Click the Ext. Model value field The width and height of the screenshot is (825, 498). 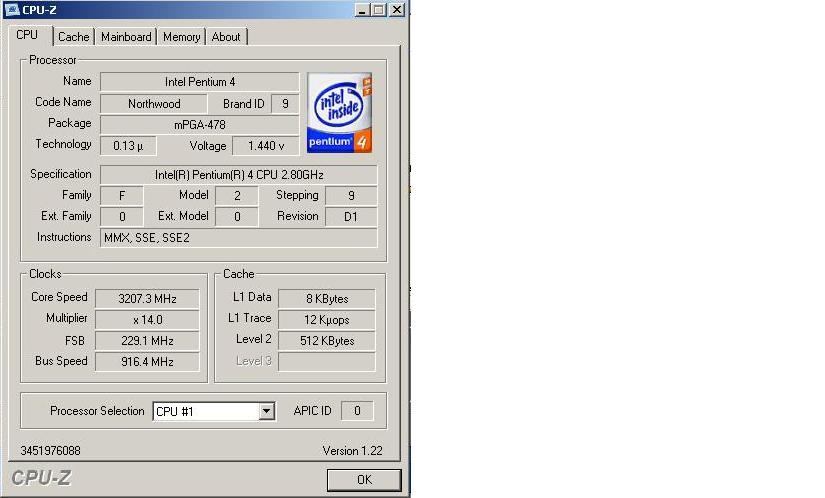coord(237,217)
